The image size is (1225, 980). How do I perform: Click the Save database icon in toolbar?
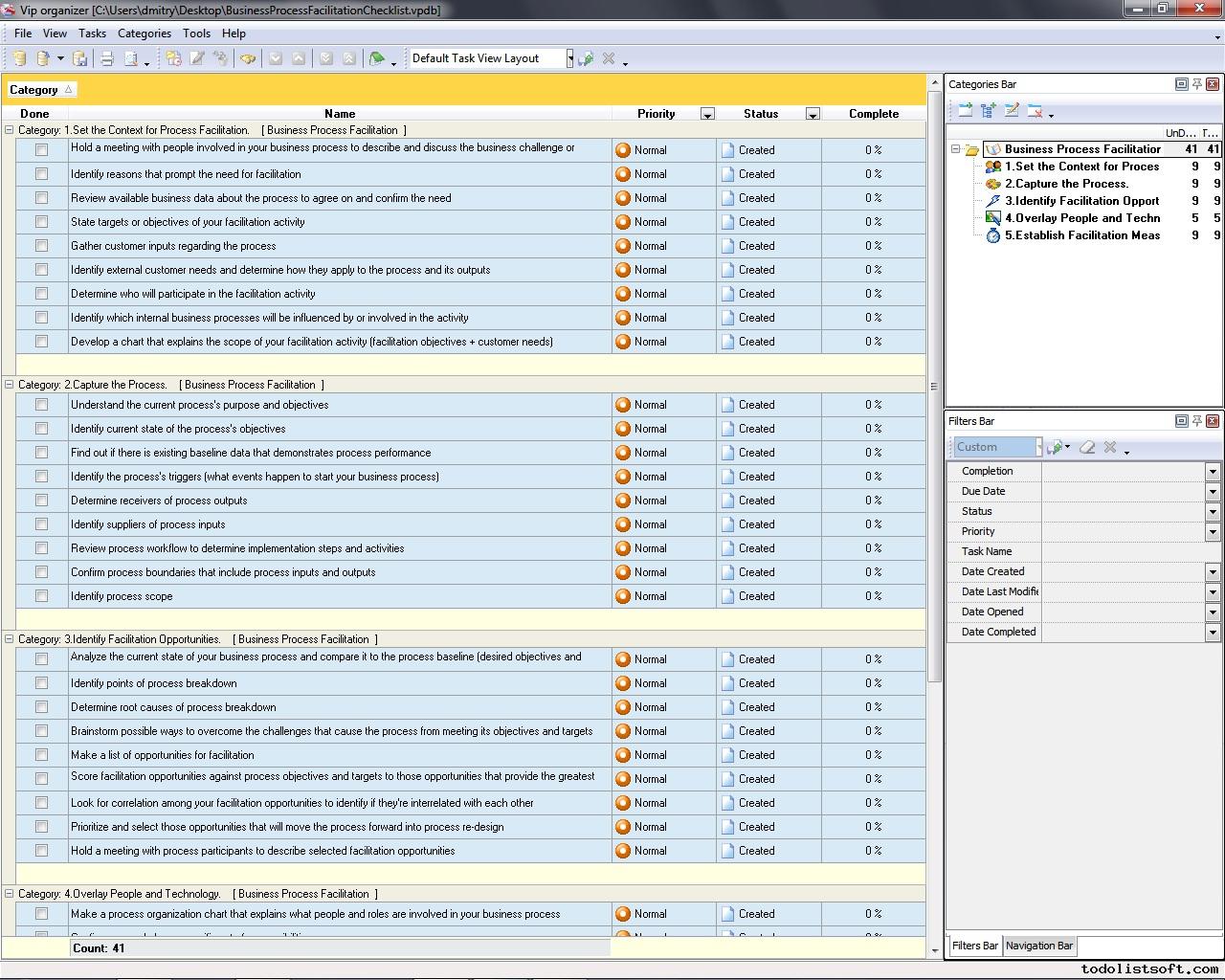click(x=80, y=58)
